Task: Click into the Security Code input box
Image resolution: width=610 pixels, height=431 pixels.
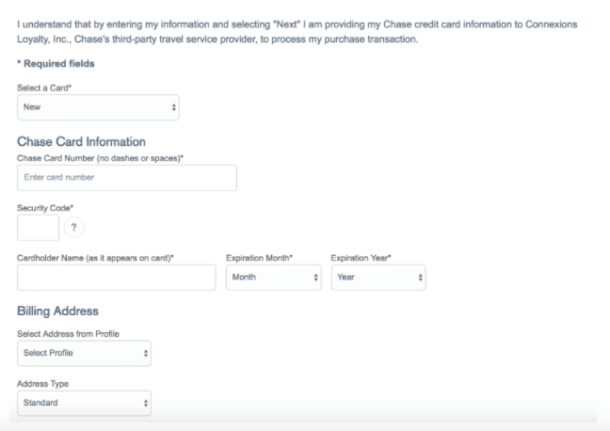Action: pyautogui.click(x=38, y=228)
